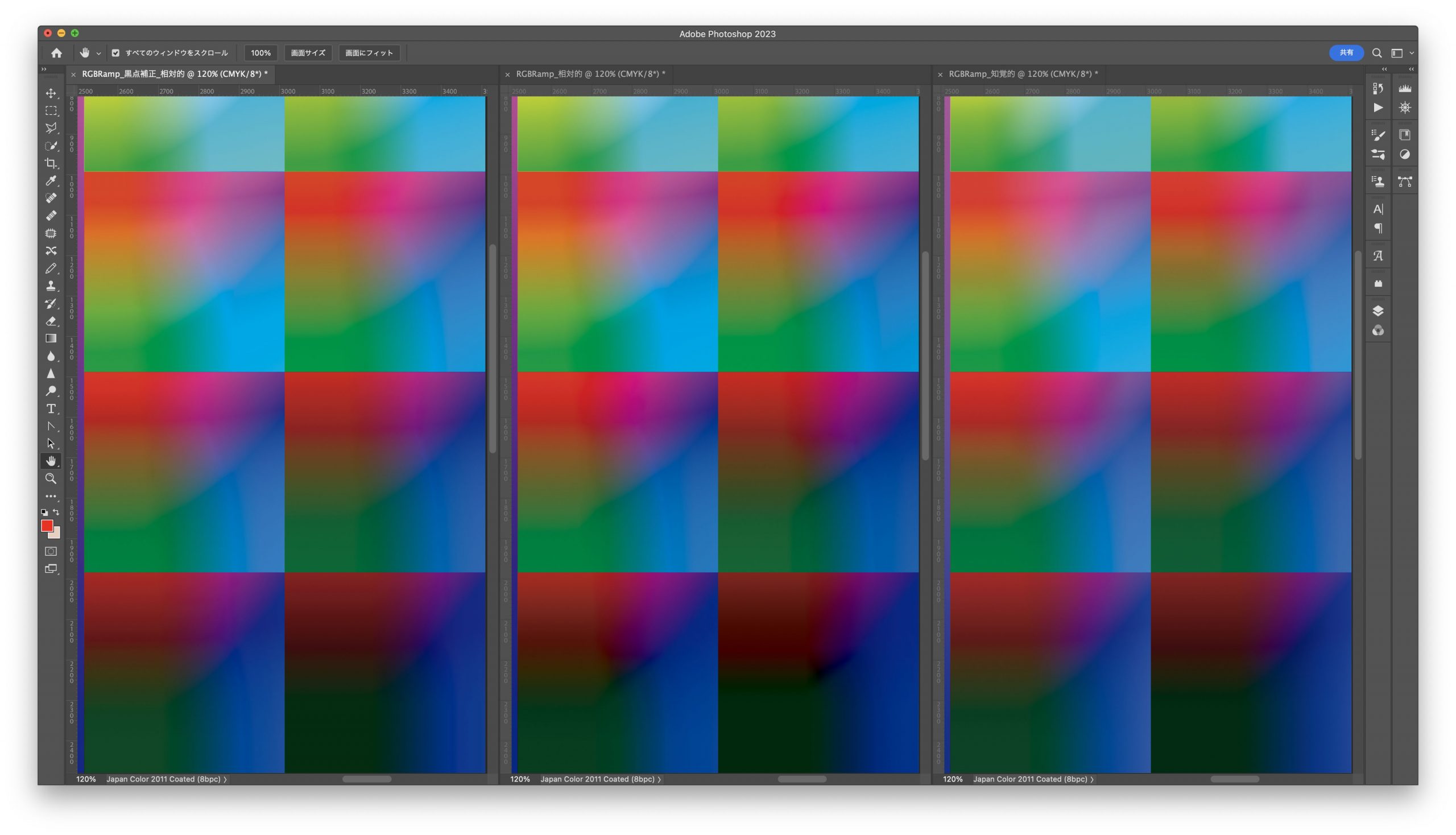Screen dimensions: 1456x835
Task: Select the Pencil tool
Action: click(x=51, y=268)
